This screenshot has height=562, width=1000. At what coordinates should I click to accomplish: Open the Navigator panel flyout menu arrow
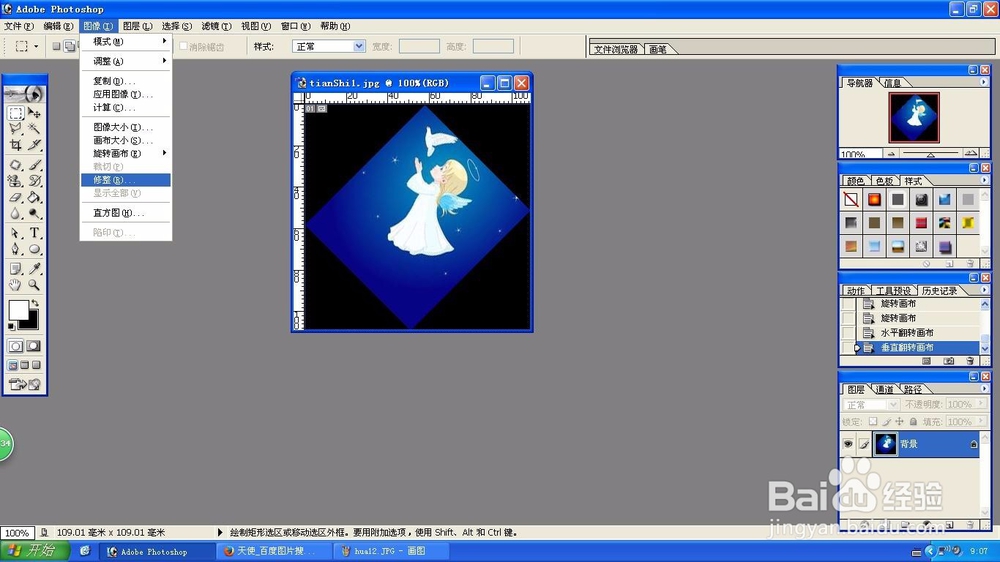pyautogui.click(x=983, y=82)
